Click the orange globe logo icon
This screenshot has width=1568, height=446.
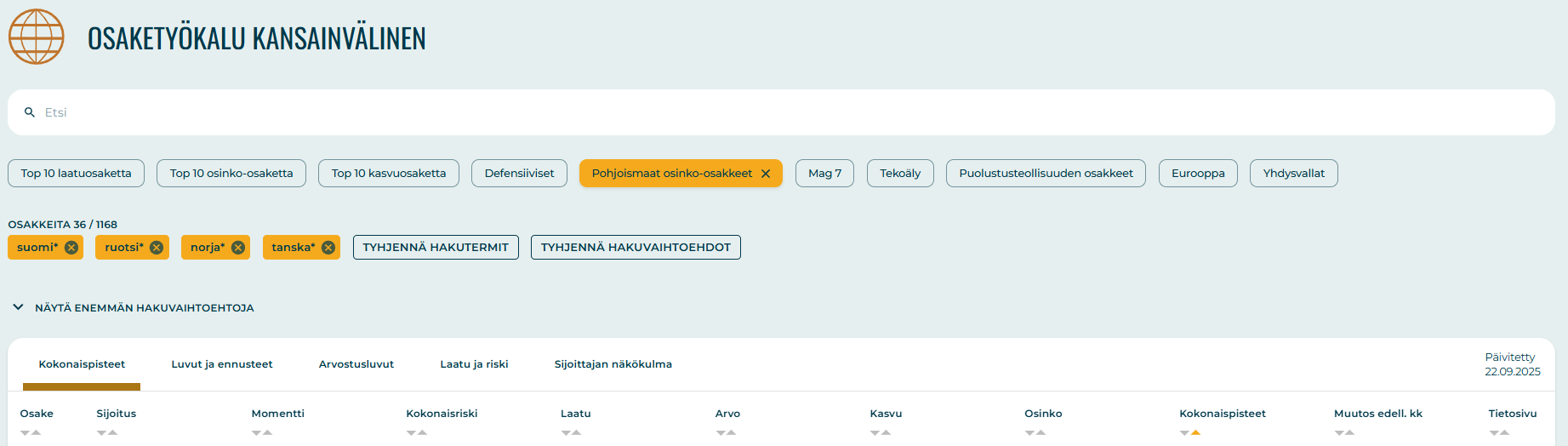(x=37, y=37)
